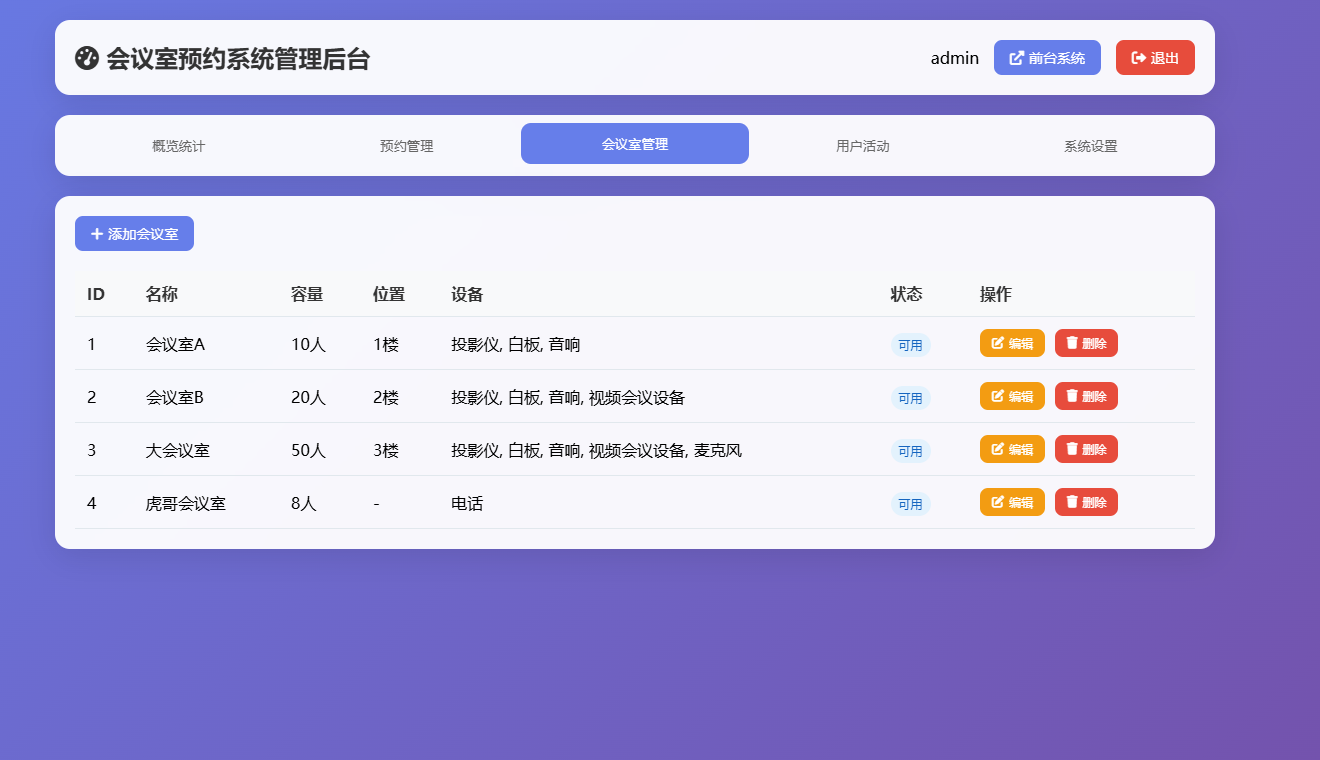
Task: Click the admin username in the header
Action: (954, 57)
